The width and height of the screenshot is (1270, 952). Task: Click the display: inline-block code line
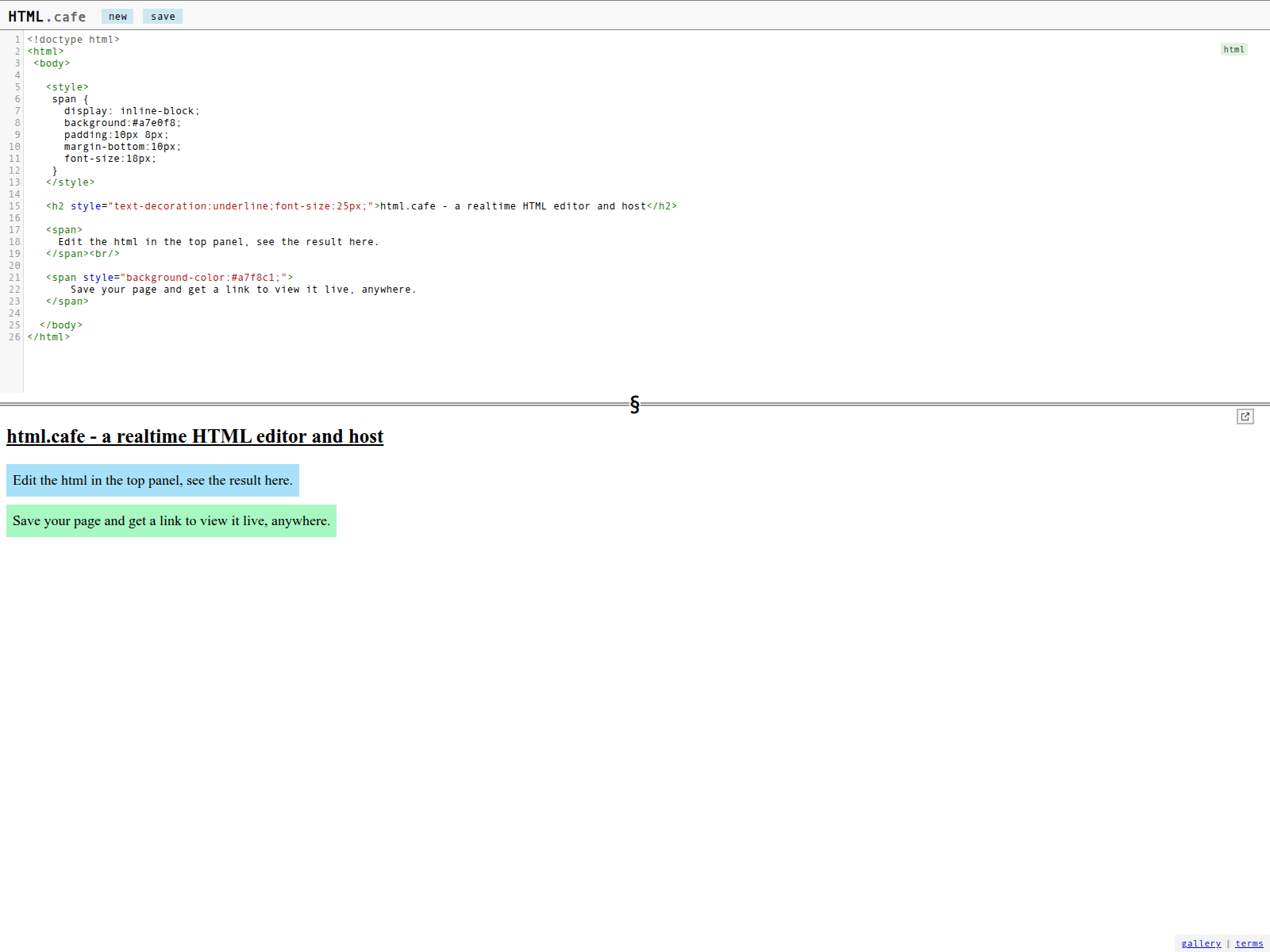pos(132,111)
